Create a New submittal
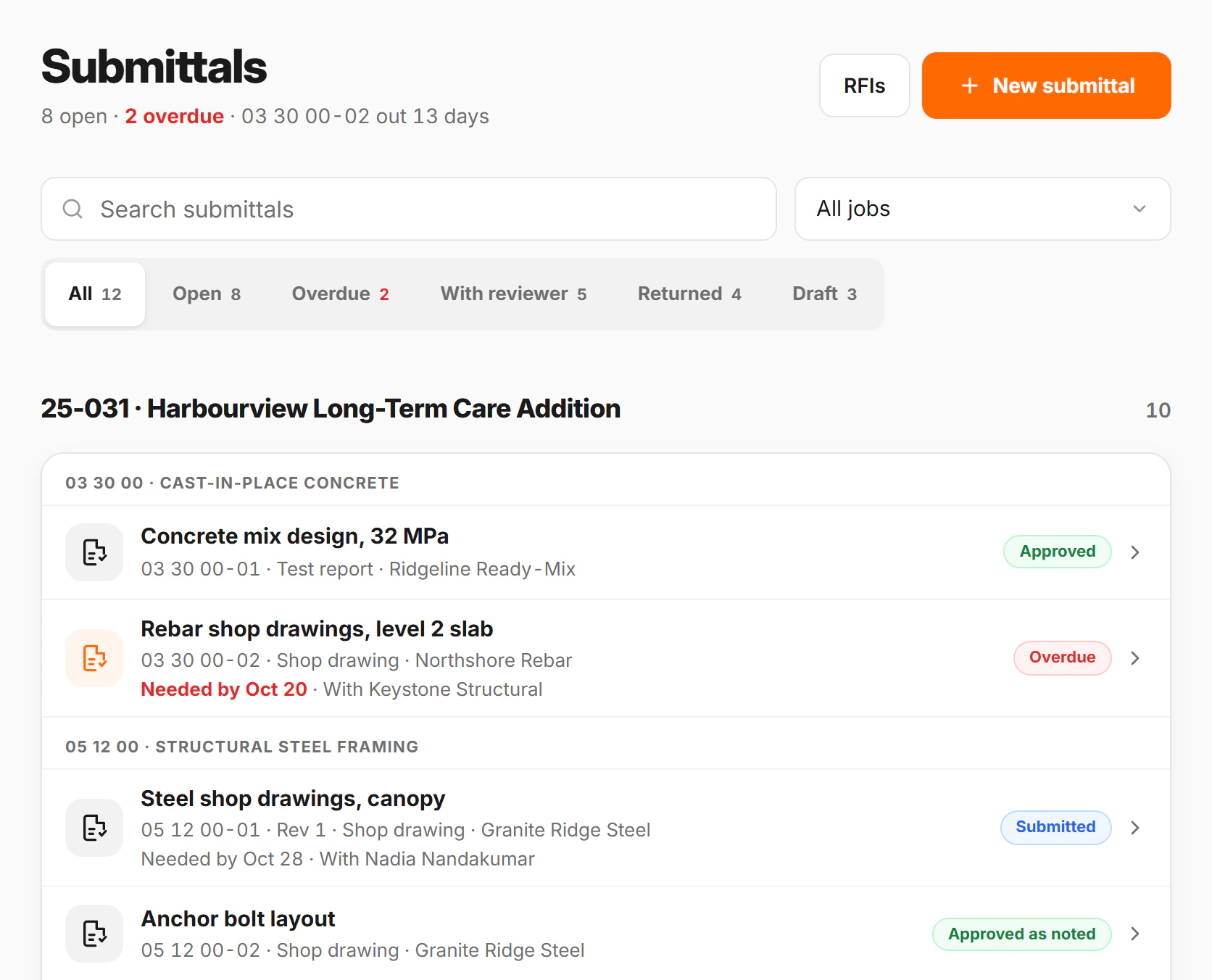Screen dimensions: 1212x980 tap(1047, 86)
